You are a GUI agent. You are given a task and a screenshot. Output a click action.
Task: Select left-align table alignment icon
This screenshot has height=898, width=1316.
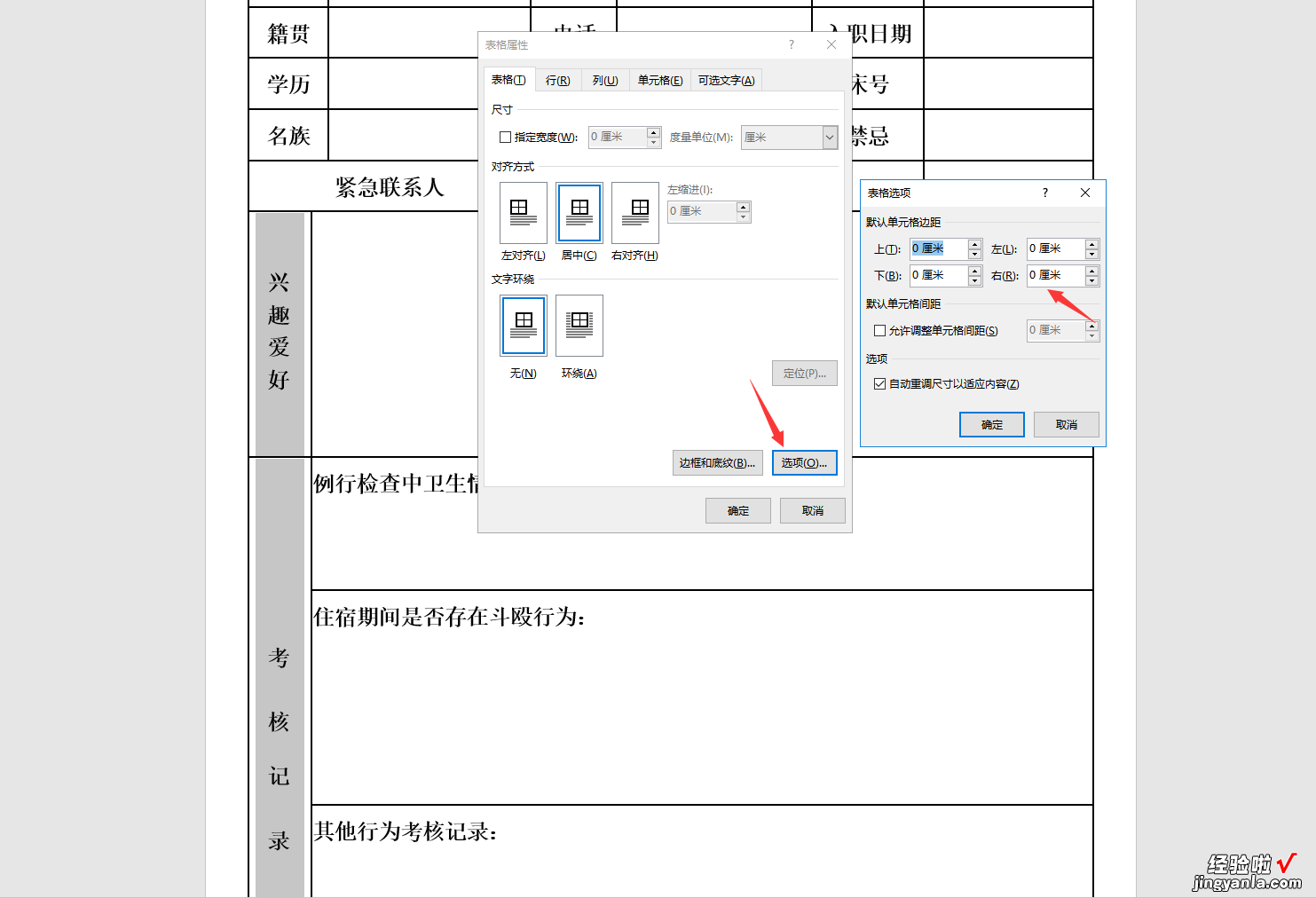523,213
